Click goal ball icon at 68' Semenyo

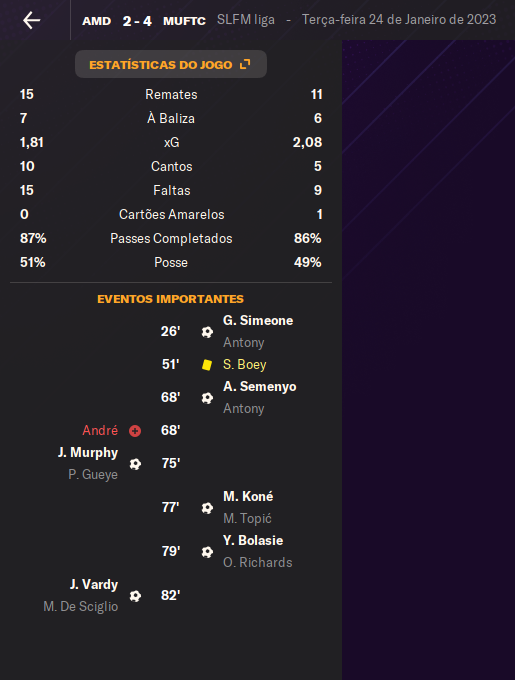tap(207, 398)
